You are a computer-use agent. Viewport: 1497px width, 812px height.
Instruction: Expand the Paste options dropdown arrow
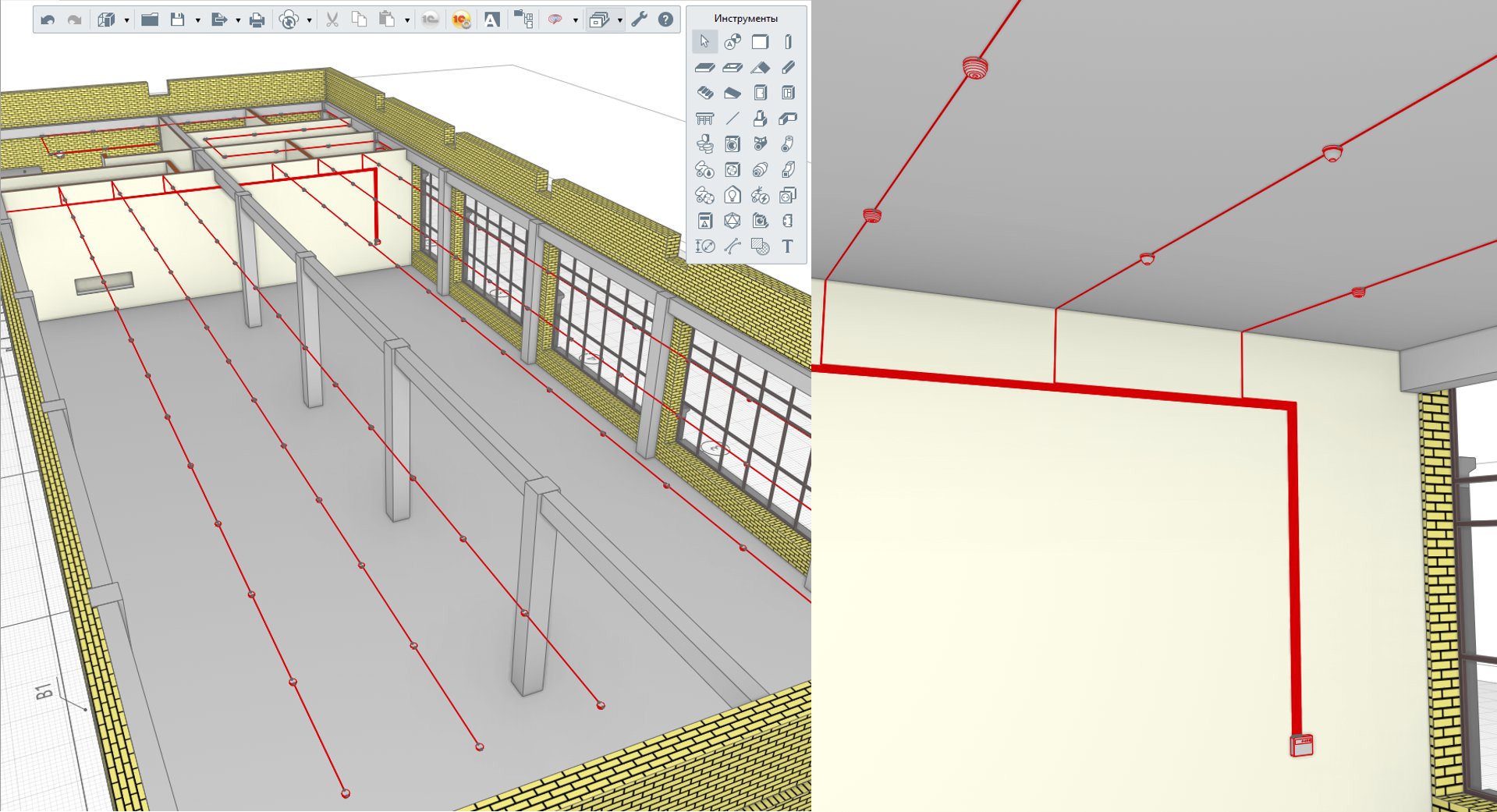coord(407,20)
